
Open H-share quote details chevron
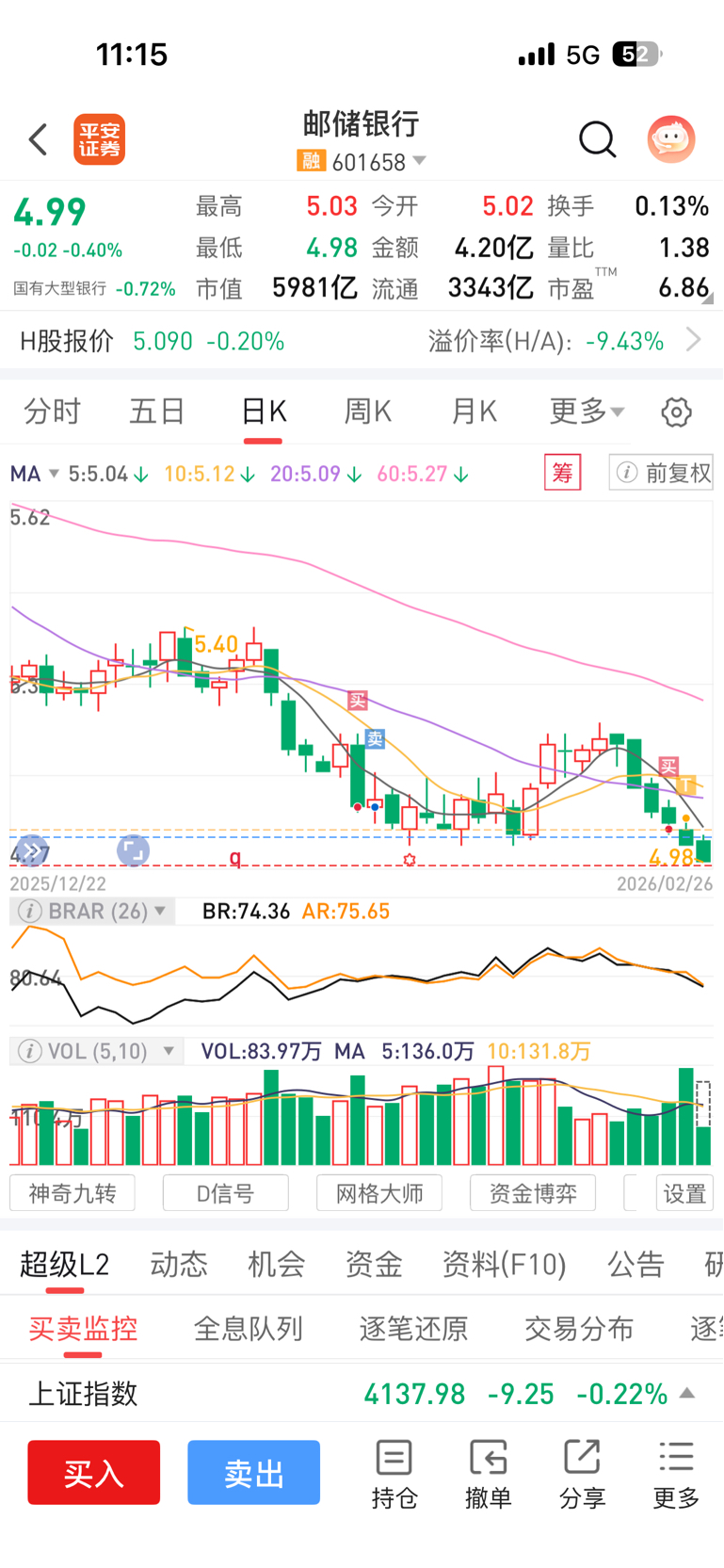[694, 340]
